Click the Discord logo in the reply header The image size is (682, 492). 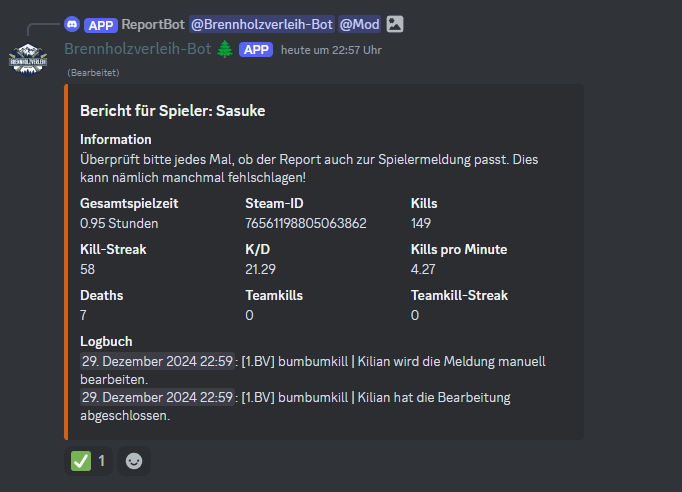(71, 24)
